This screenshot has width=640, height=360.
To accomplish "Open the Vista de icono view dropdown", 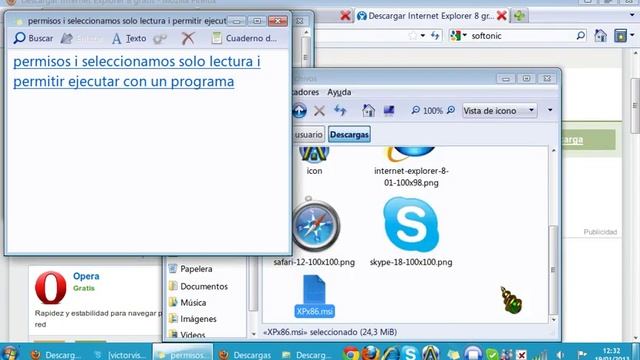I will pyautogui.click(x=499, y=110).
